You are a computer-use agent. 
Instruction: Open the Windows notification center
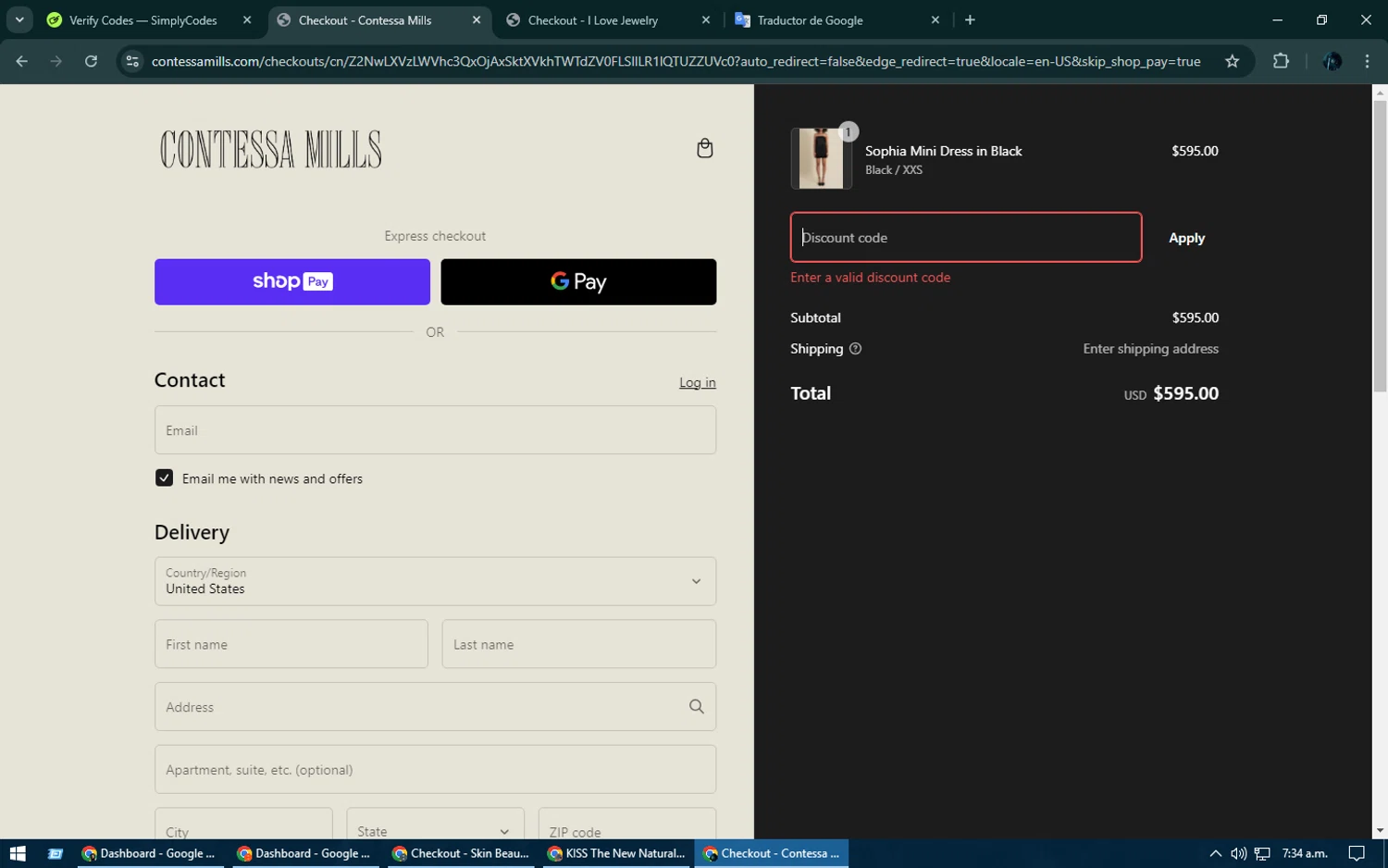click(x=1357, y=853)
